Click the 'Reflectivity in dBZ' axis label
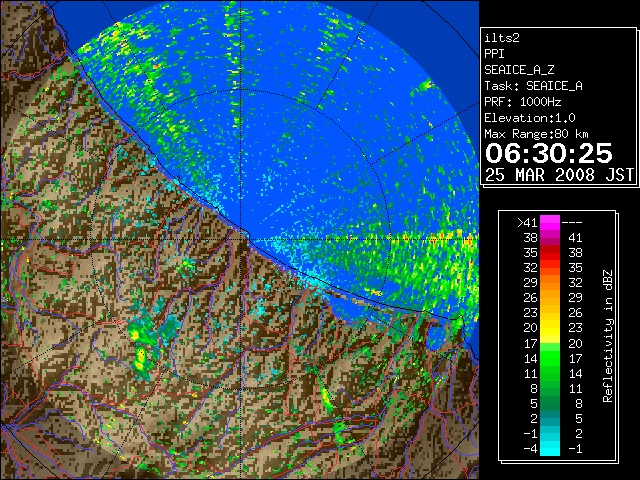 pos(608,336)
